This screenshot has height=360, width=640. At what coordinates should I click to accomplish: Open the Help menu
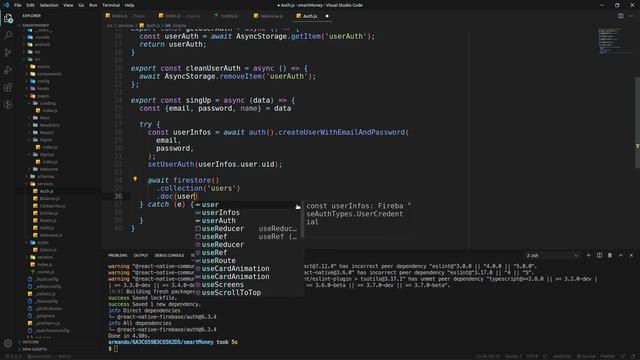(129, 5)
